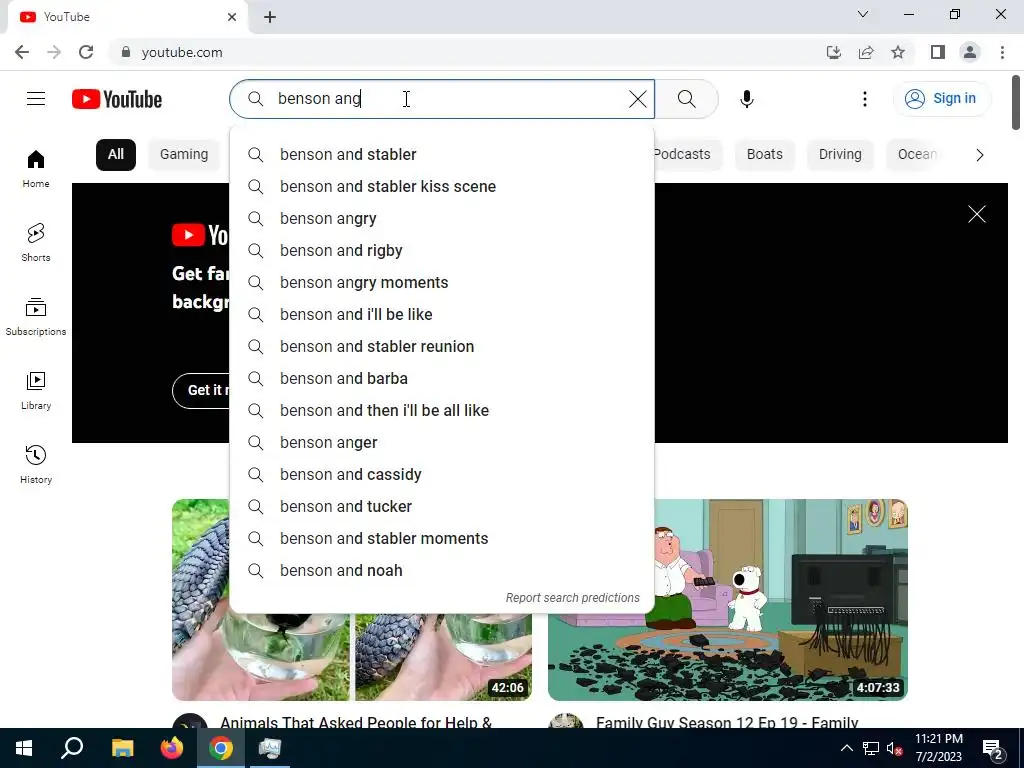Open the Chrome profile avatar
1024x768 pixels.
click(970, 52)
